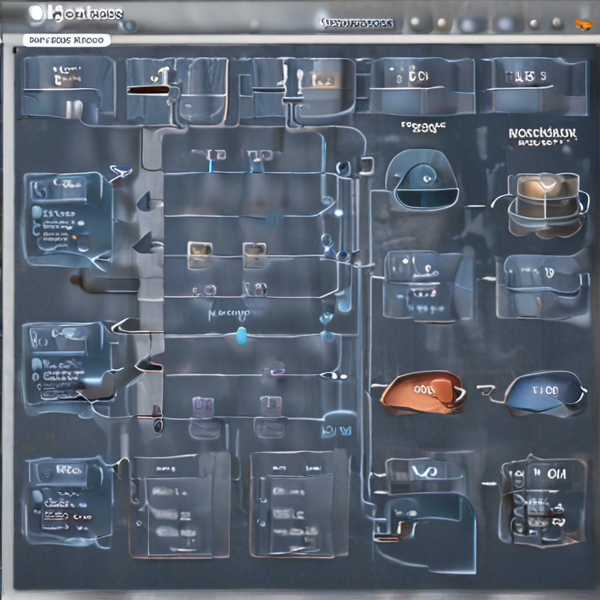The image size is (600, 600).
Task: Select the blue cap-shaped node on the right
Action: click(x=545, y=392)
